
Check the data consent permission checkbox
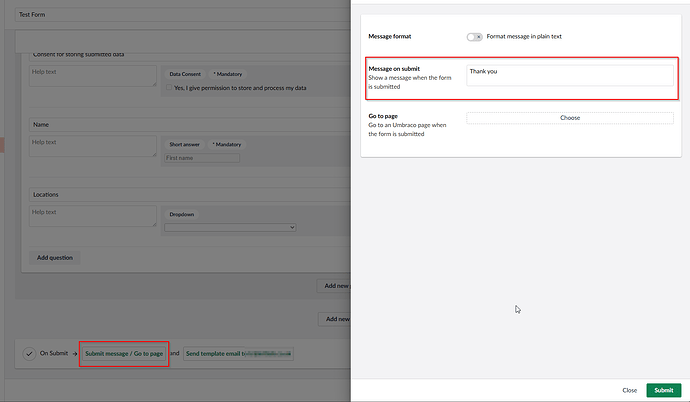click(167, 88)
